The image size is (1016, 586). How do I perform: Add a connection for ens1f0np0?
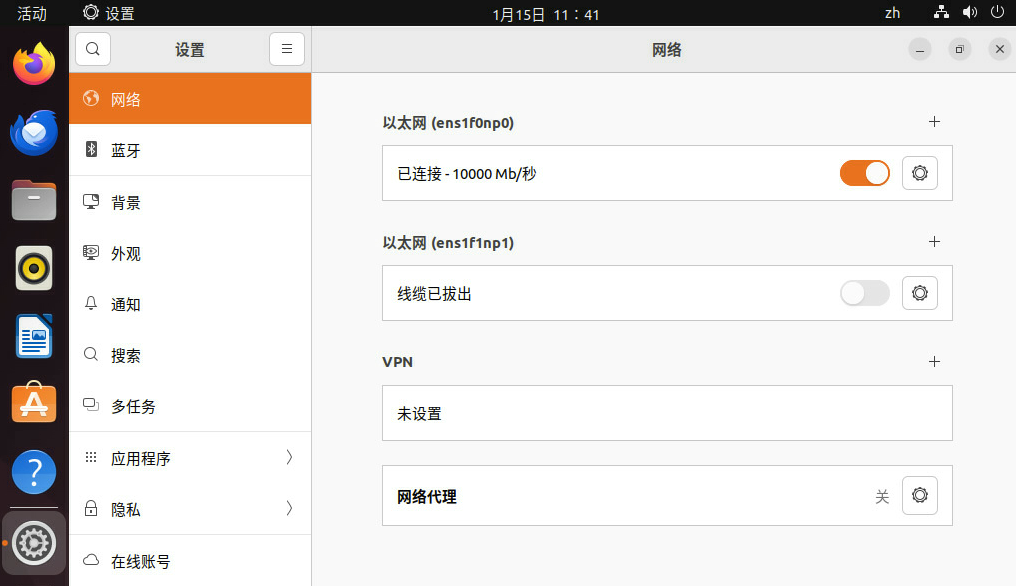pos(934,122)
